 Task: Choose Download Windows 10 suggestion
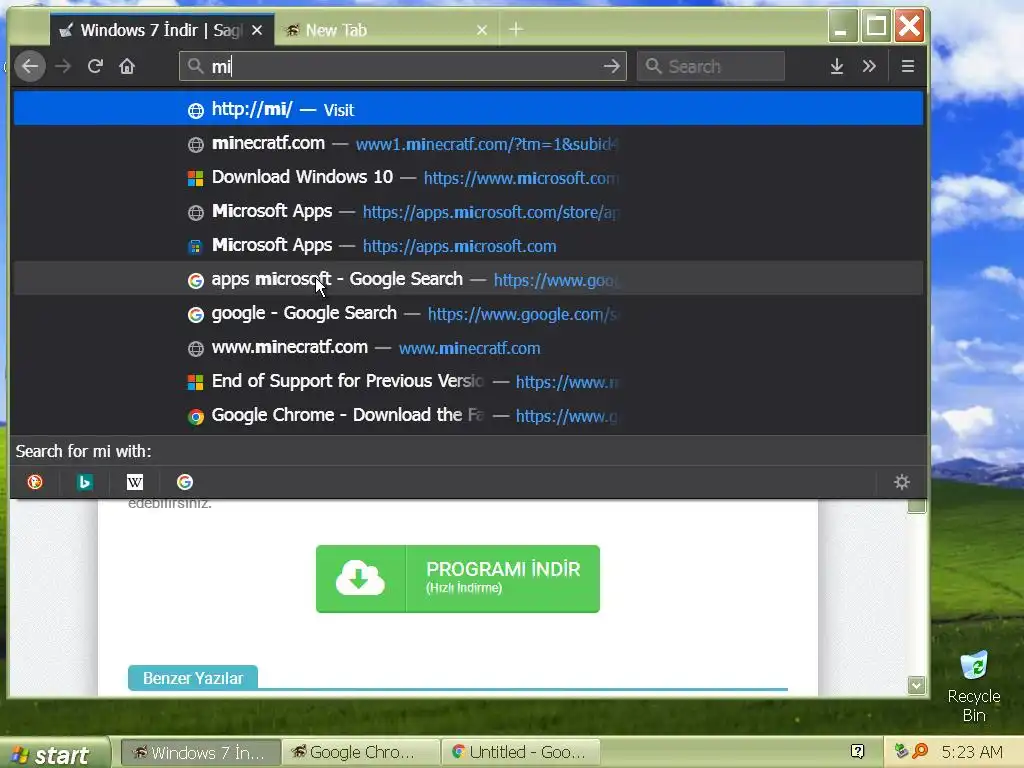click(468, 177)
